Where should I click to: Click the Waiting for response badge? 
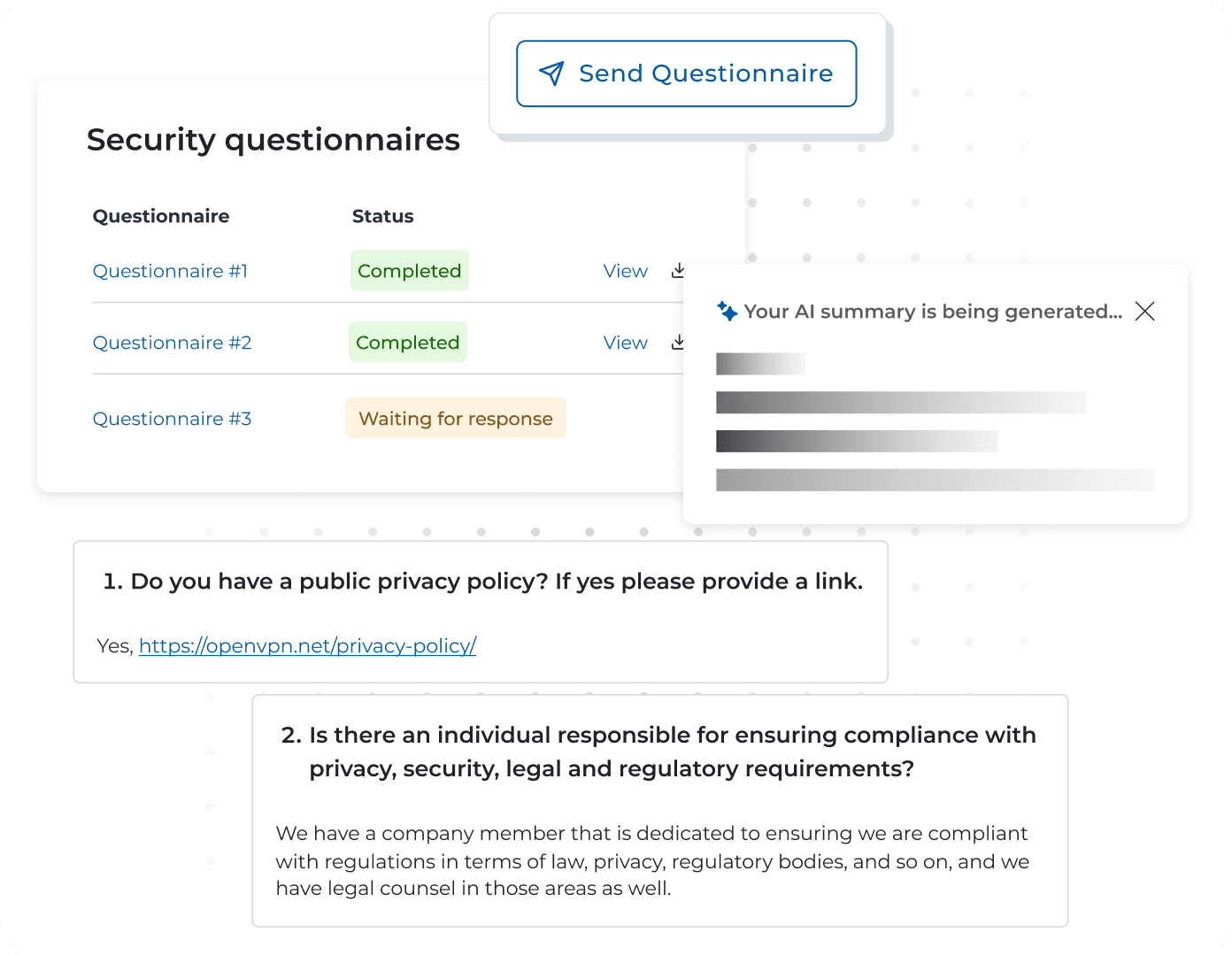click(455, 419)
